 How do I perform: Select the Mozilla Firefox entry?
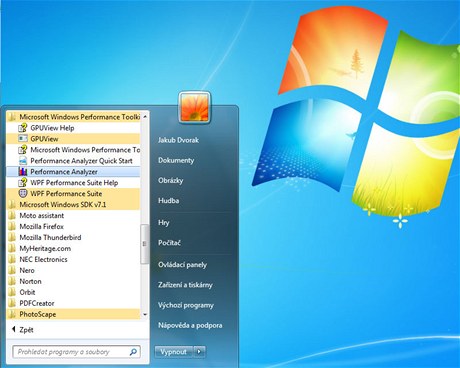click(x=73, y=226)
